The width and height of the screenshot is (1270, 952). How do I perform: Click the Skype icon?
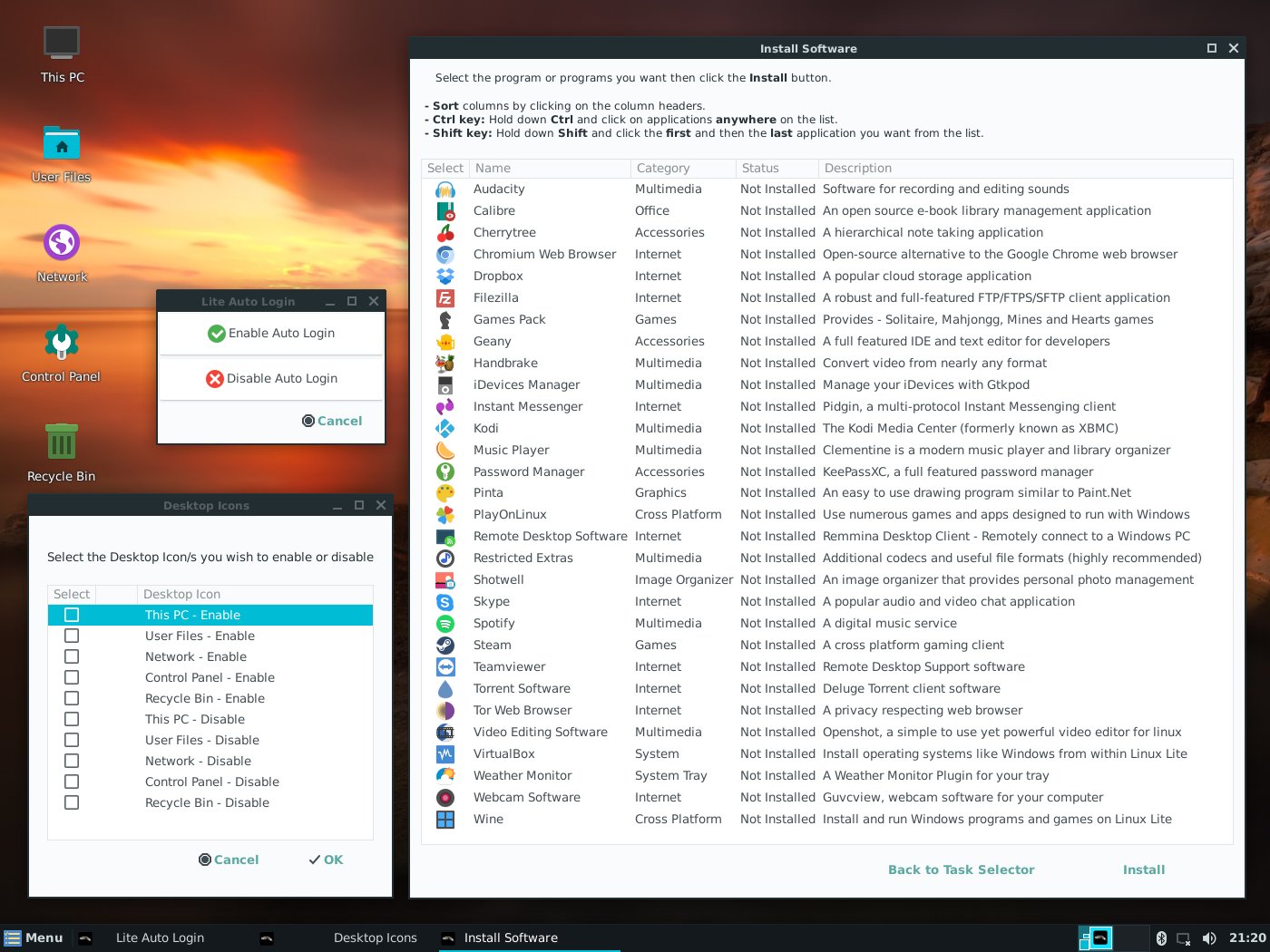(445, 602)
